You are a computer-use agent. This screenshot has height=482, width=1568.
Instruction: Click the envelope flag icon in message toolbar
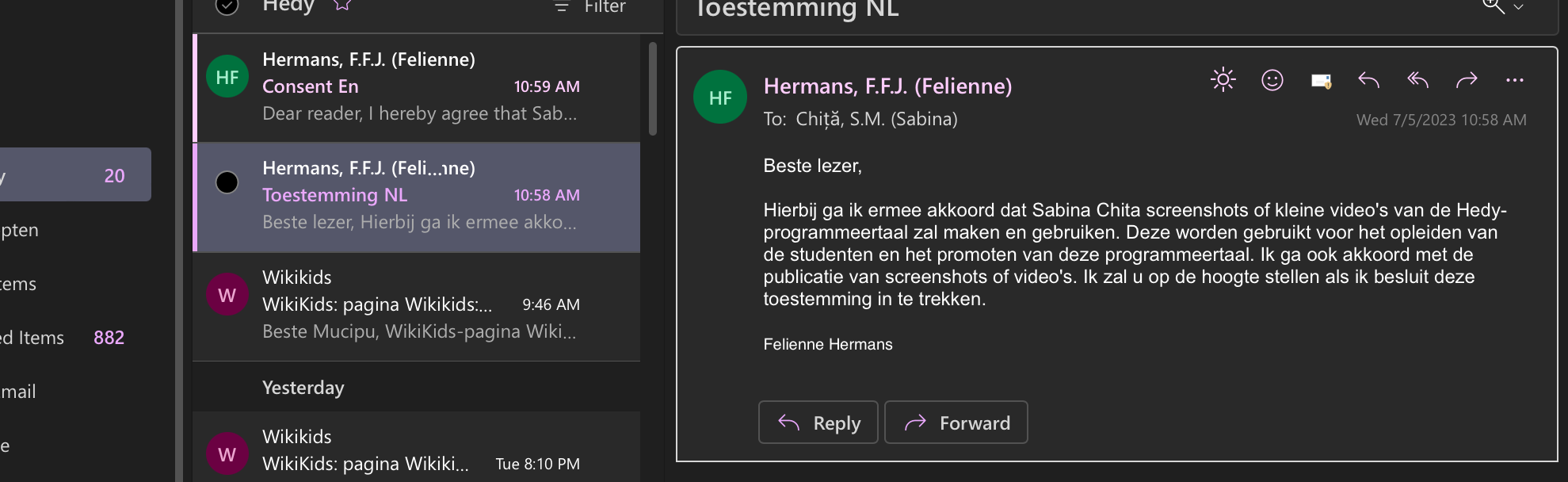pos(1321,81)
